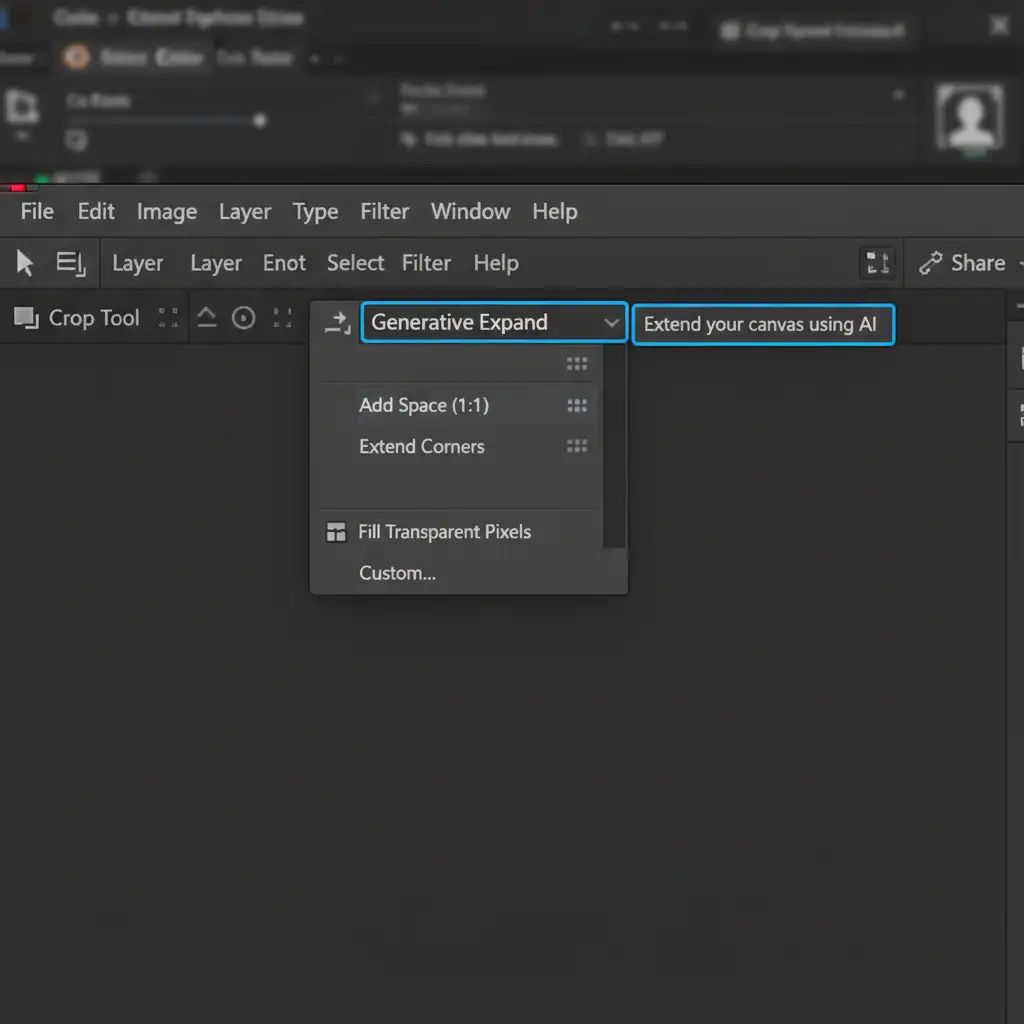Click the grid icon beside Add Space (1:1)
Screen dimensions: 1024x1024
click(577, 405)
